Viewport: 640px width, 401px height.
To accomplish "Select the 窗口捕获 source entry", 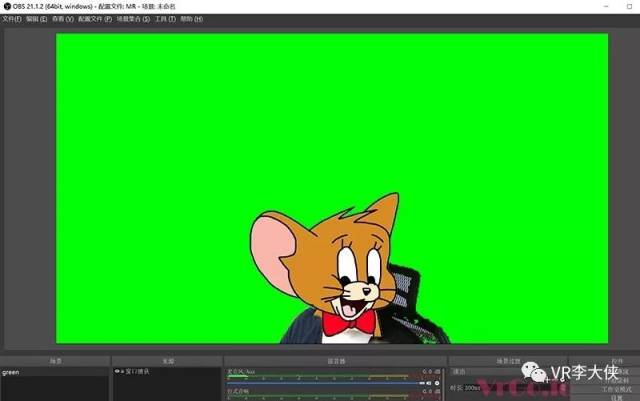I will click(140, 372).
